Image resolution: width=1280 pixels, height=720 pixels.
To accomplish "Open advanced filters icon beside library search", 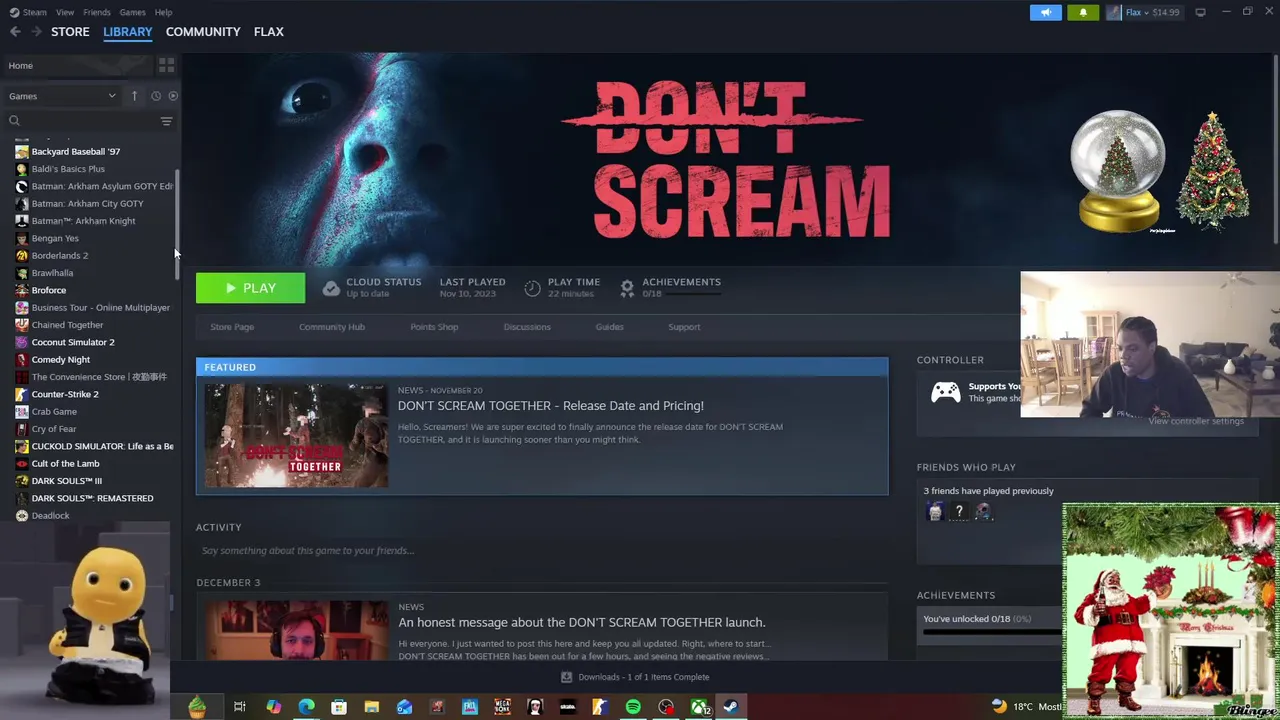I will click(x=166, y=121).
